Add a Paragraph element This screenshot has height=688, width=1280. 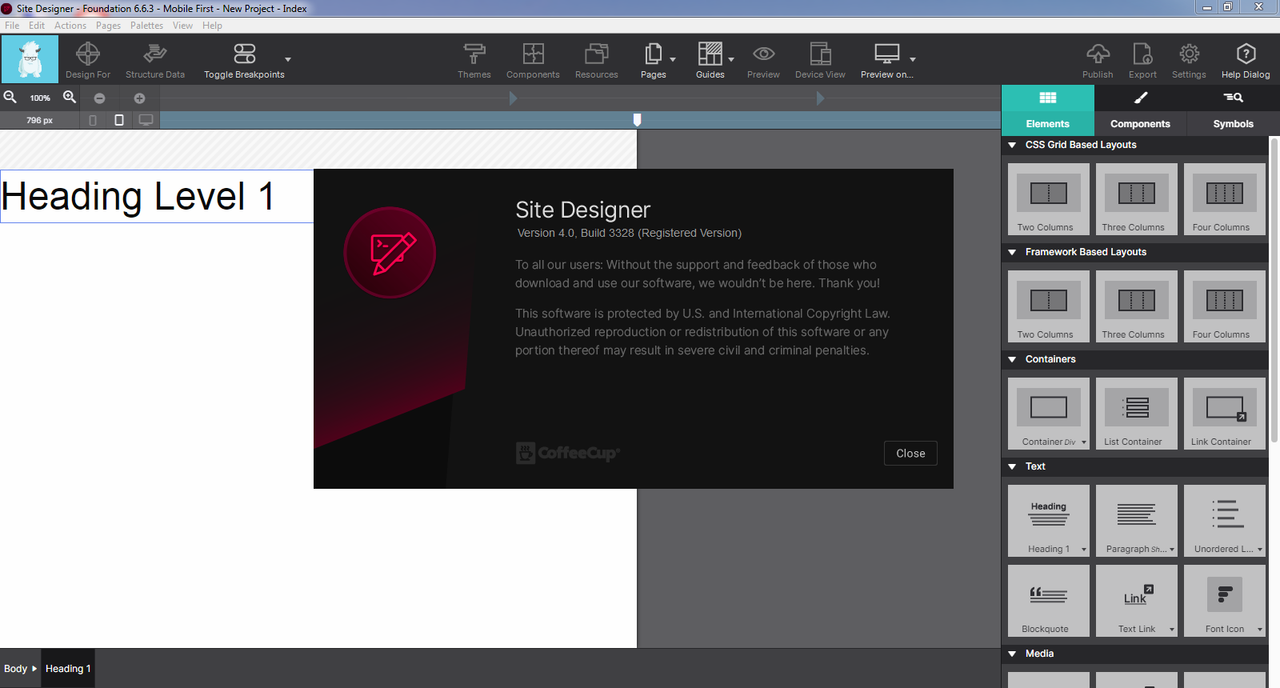pos(1136,521)
